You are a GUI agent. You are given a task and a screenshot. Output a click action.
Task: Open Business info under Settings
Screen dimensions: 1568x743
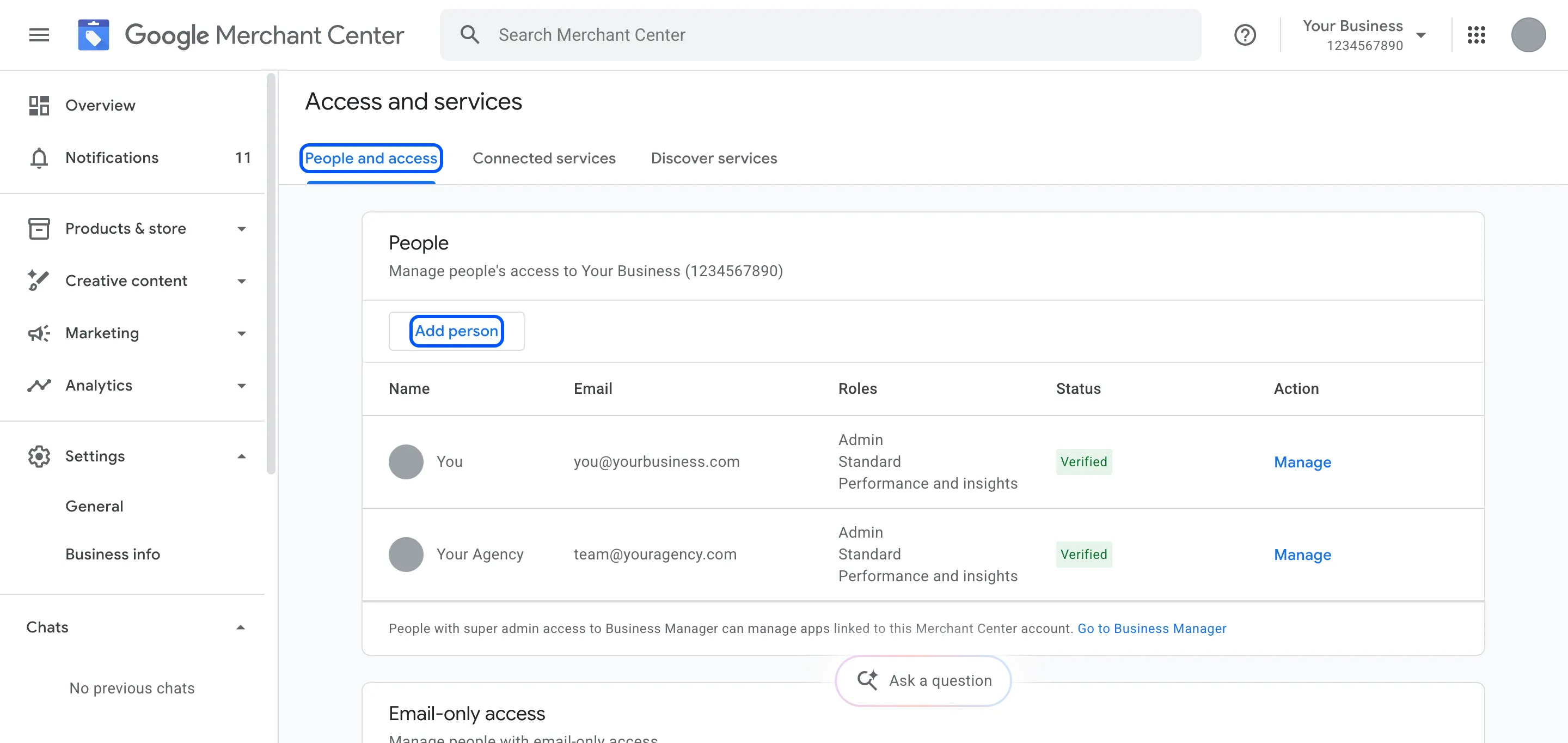113,554
